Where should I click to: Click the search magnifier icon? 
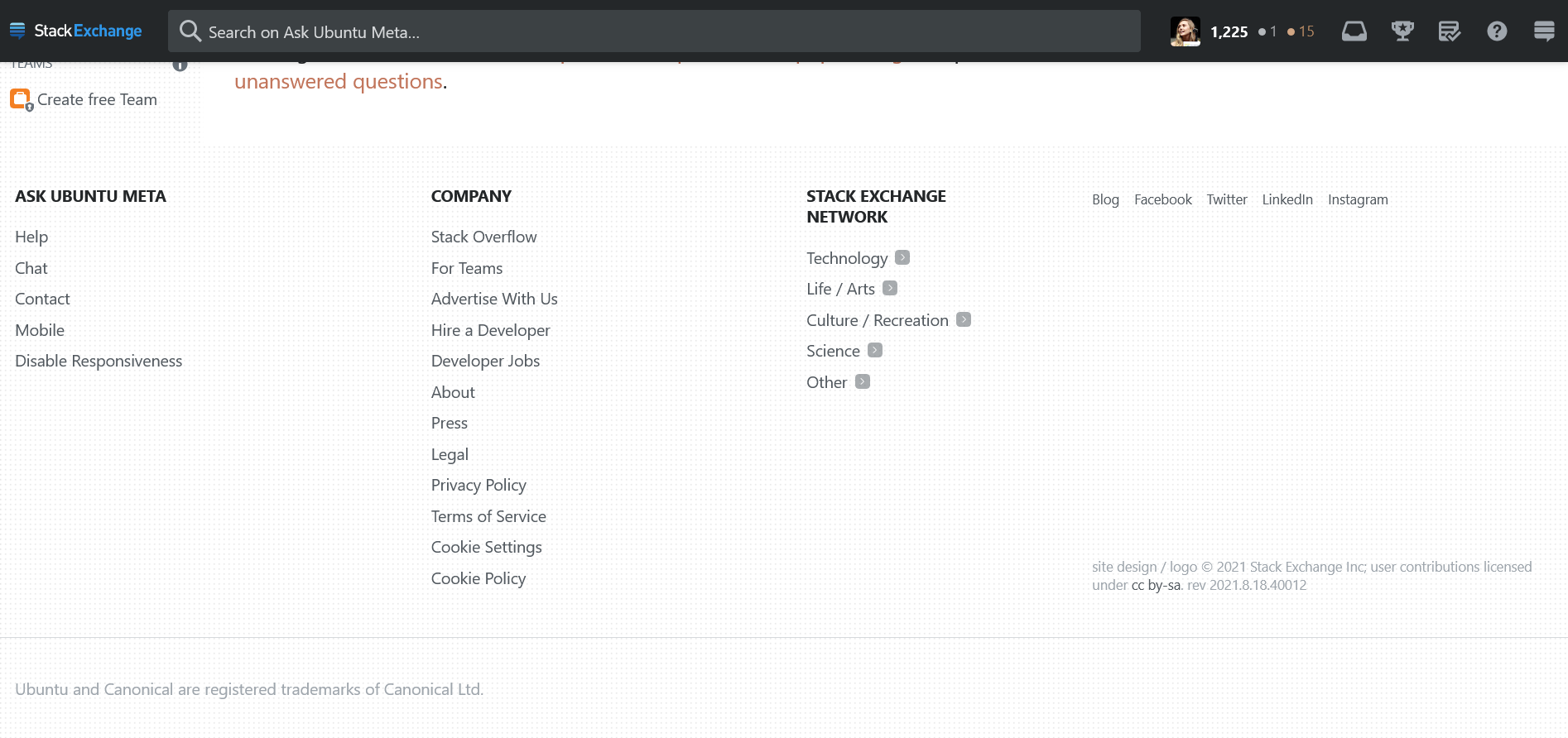[x=190, y=31]
